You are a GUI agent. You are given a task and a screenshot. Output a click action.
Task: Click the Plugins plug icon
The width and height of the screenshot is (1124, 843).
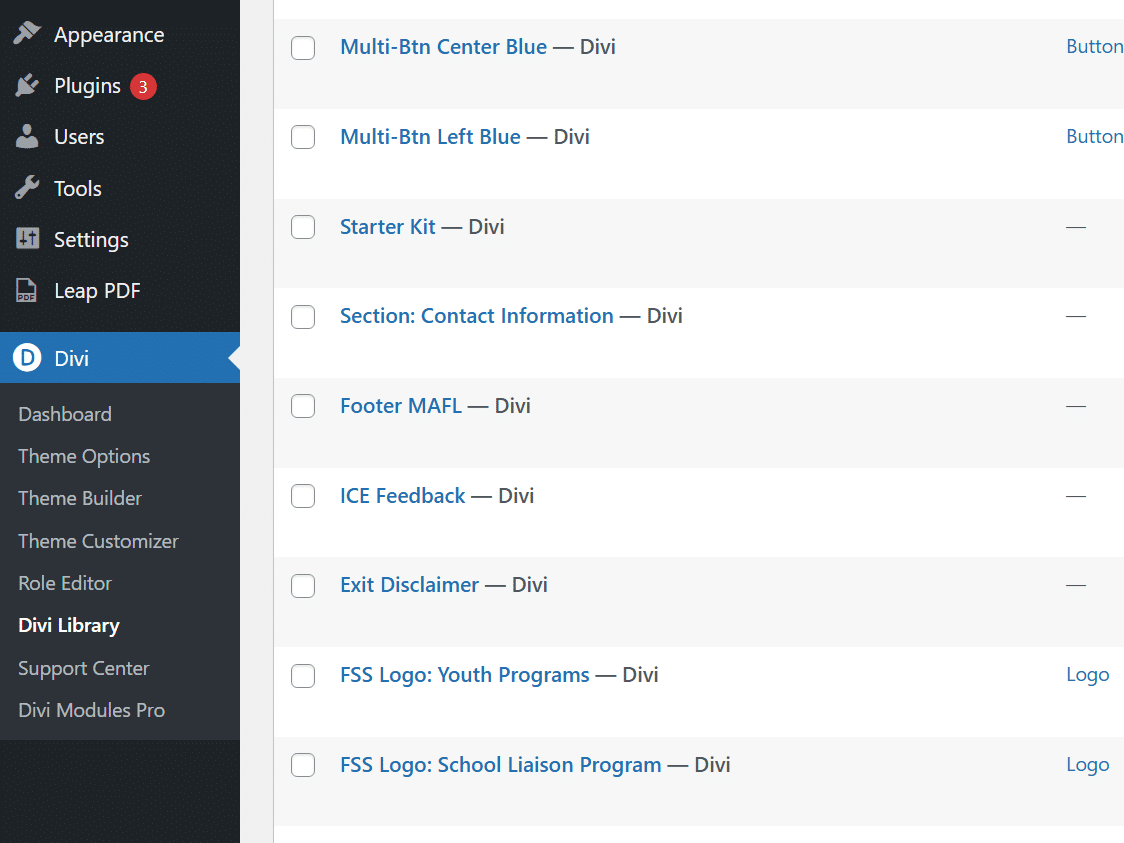(x=27, y=85)
